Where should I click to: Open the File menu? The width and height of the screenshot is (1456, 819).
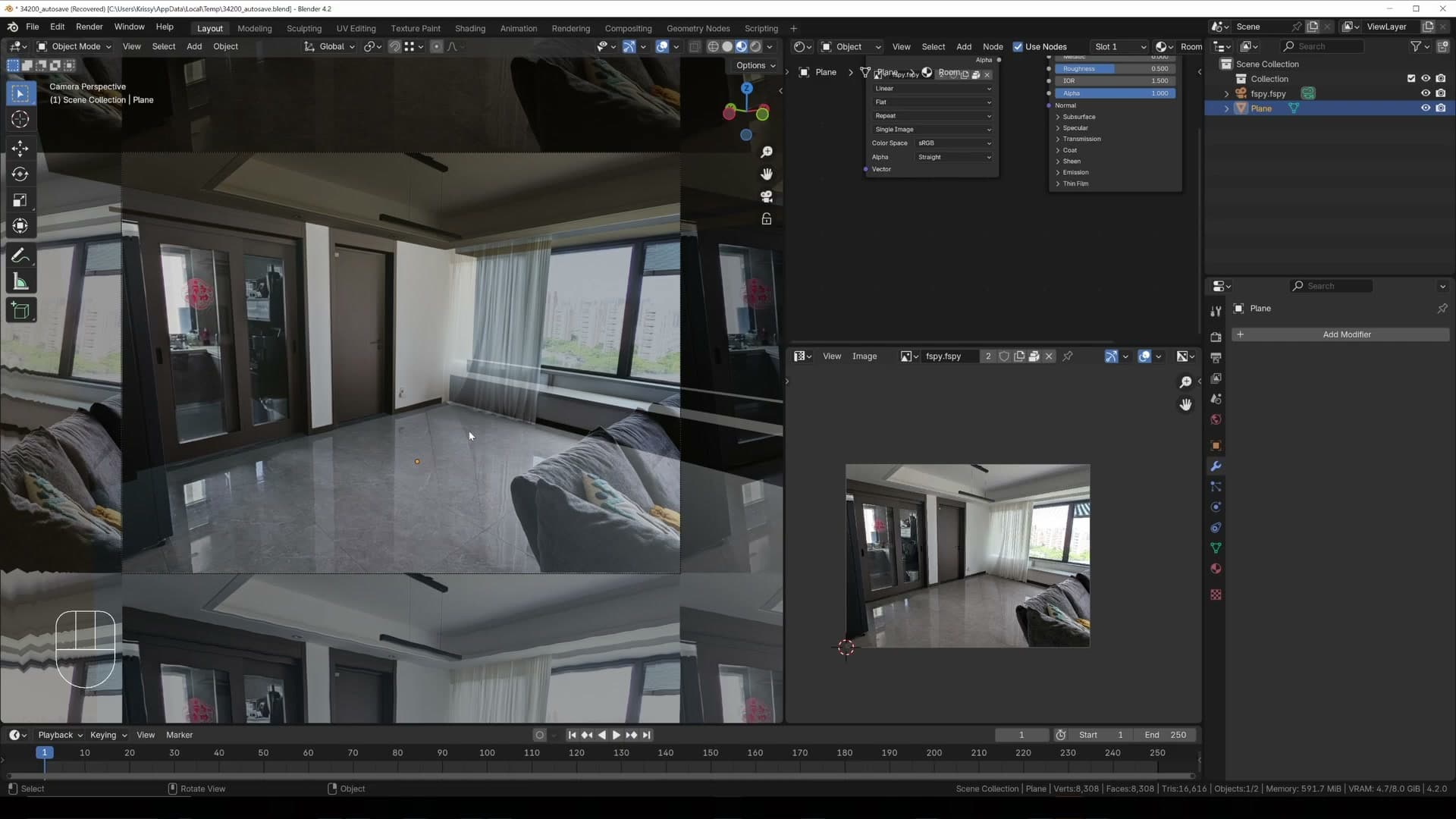[x=33, y=27]
